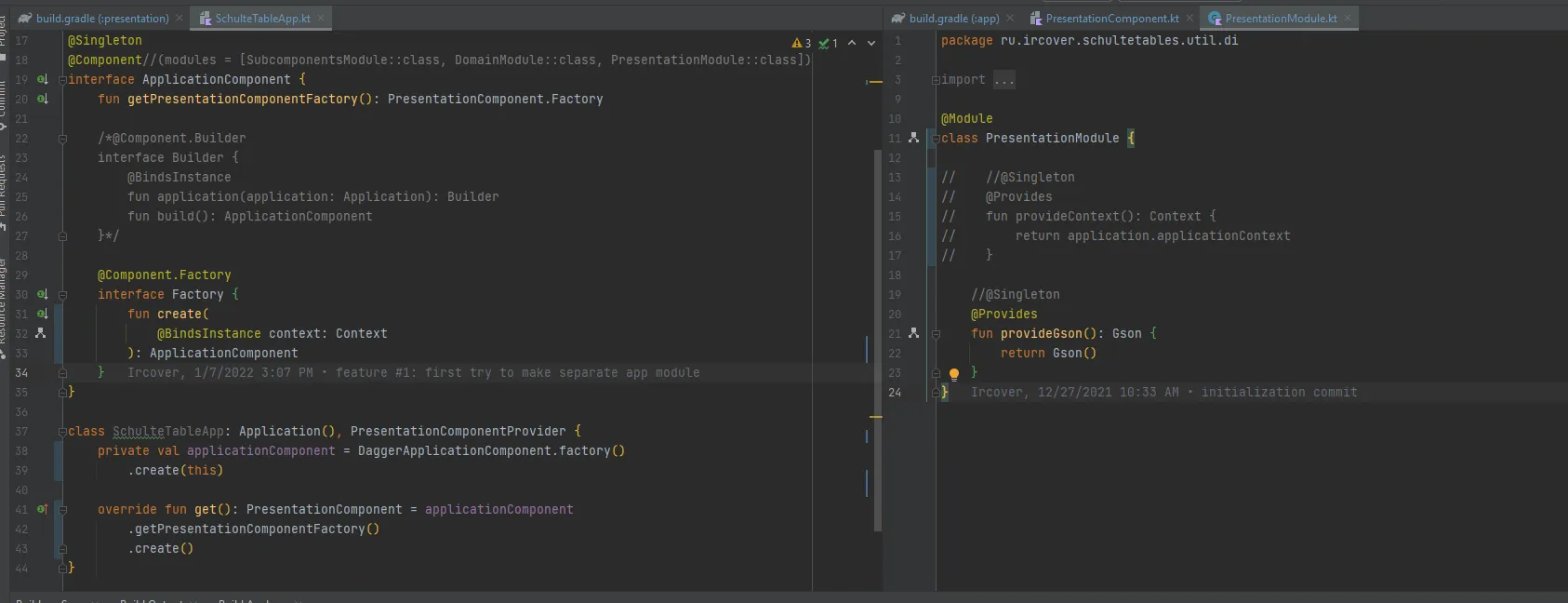Collapse the ApplicationComponent interface fold

[62, 80]
